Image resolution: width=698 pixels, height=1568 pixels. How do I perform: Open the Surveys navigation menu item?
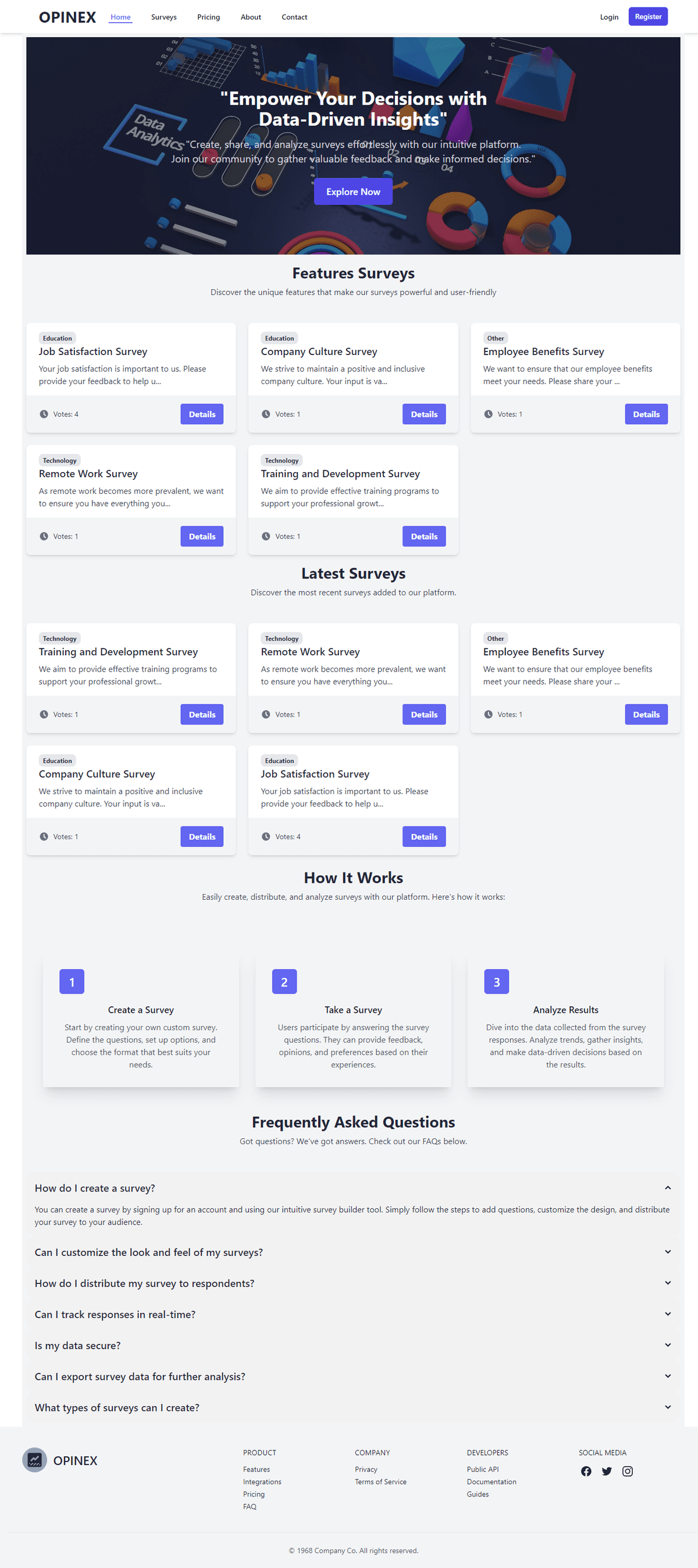(x=163, y=17)
